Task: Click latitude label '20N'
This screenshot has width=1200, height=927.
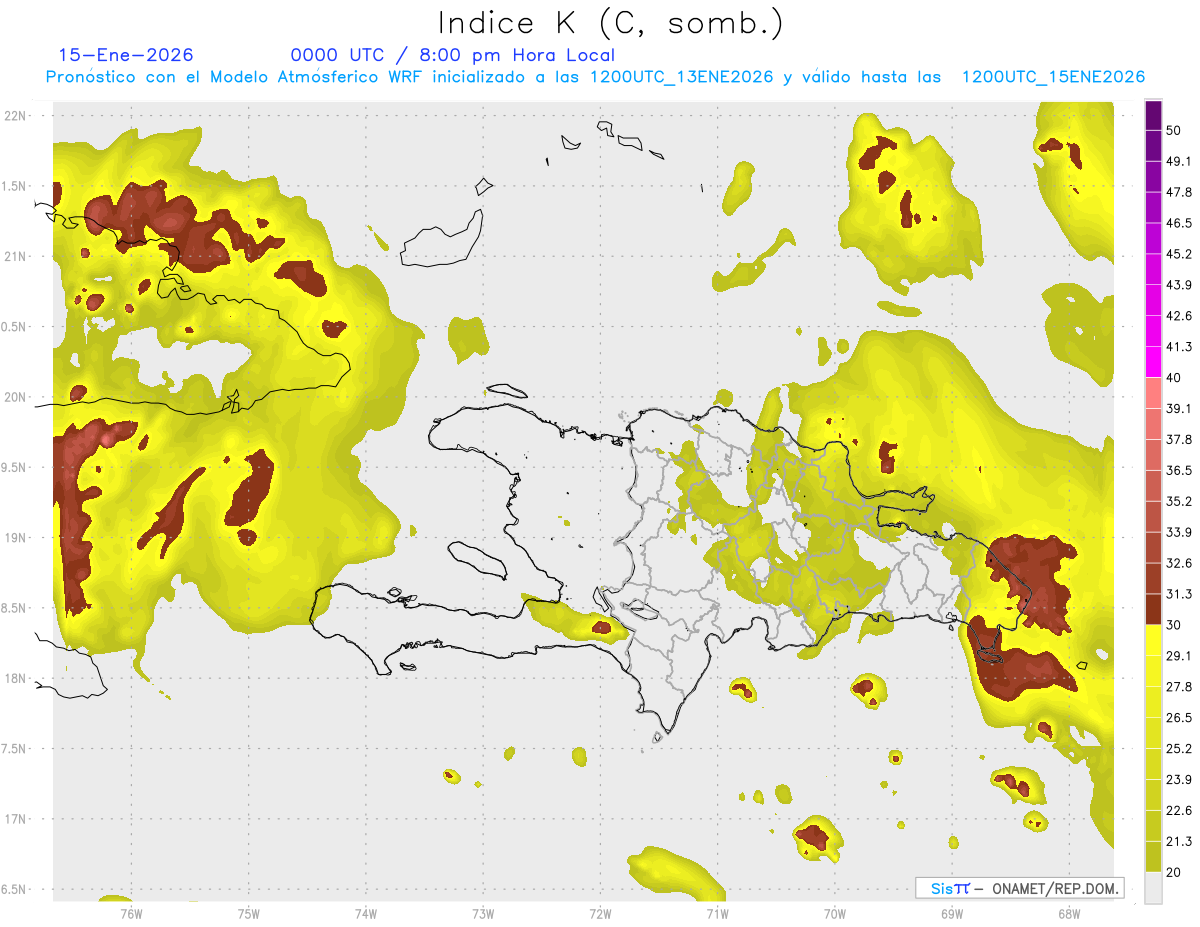Action: [x=15, y=397]
